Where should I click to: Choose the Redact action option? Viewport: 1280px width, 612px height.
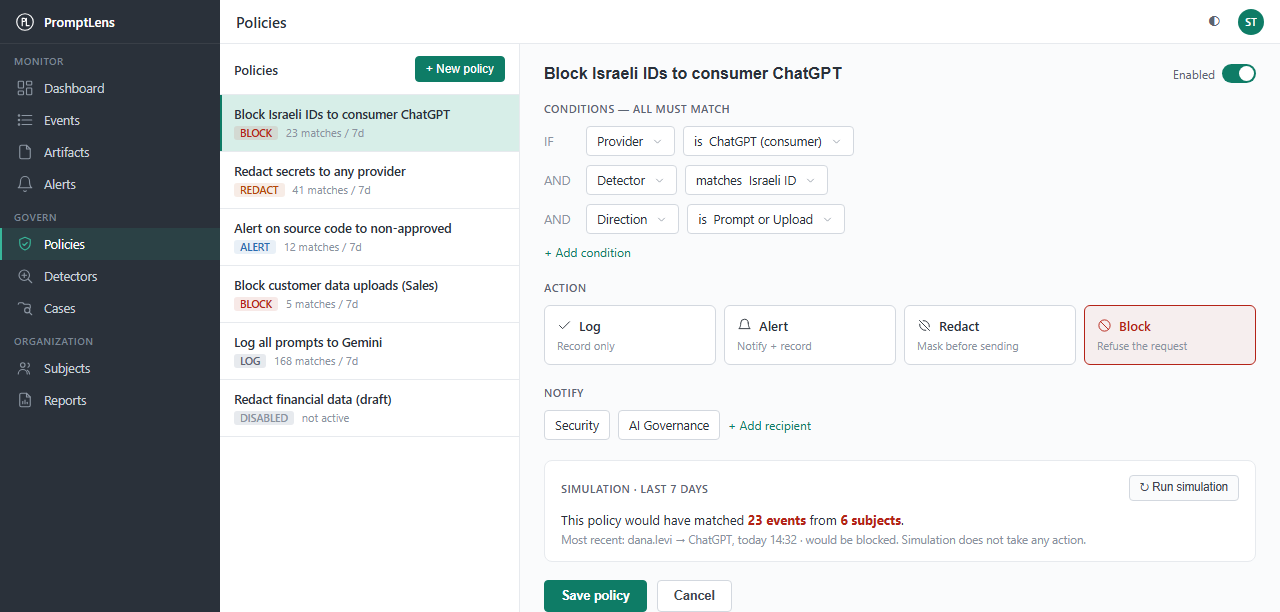(x=990, y=335)
